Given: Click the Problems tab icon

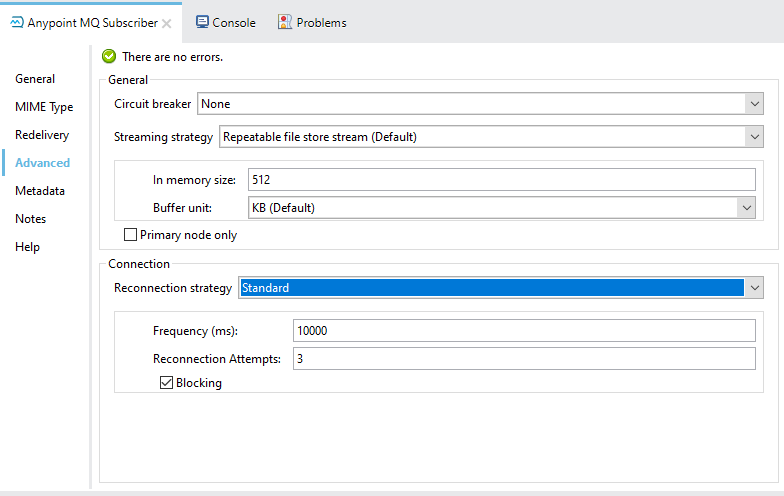Looking at the screenshot, I should tap(285, 22).
